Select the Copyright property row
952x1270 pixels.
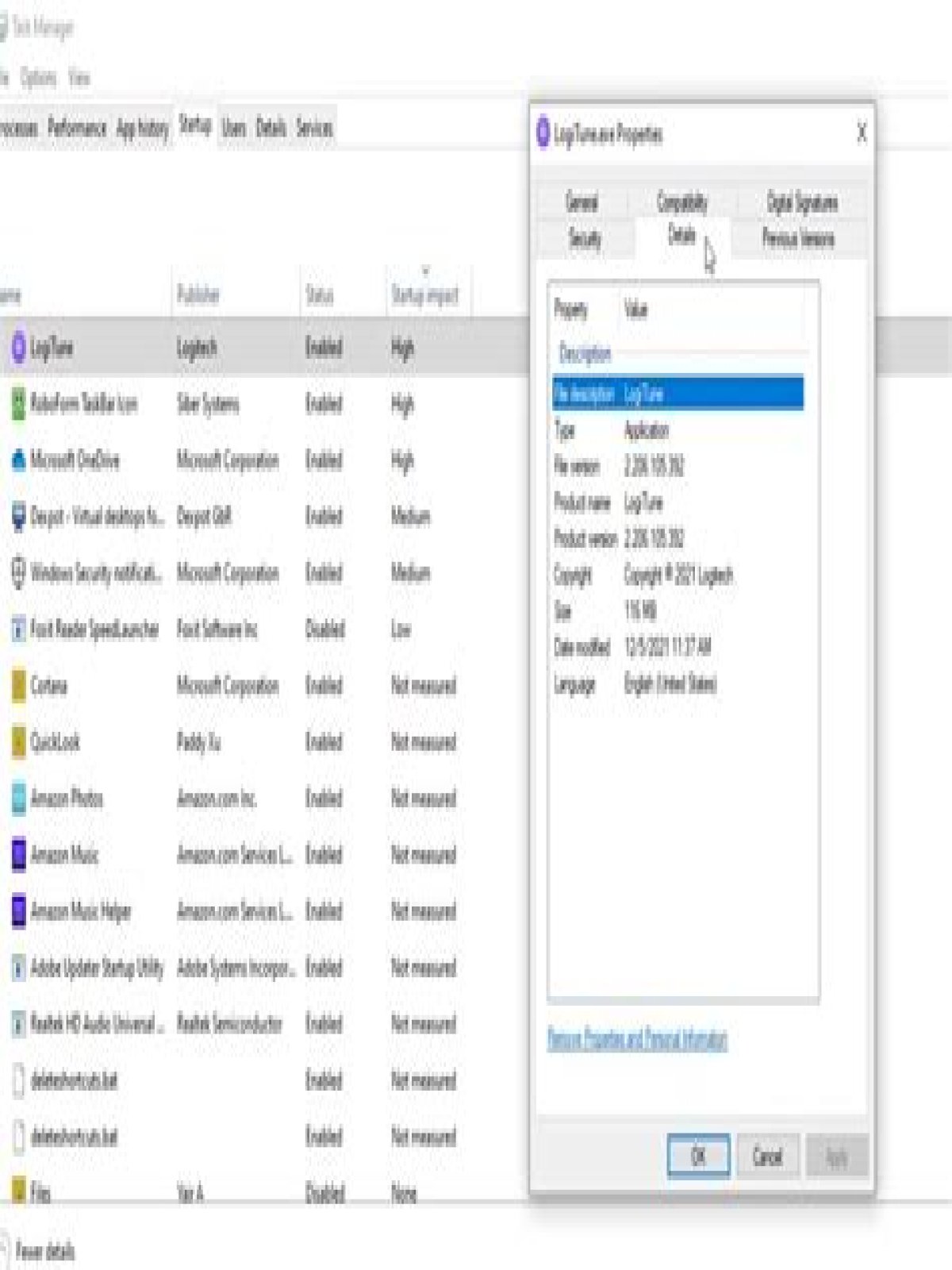point(678,575)
